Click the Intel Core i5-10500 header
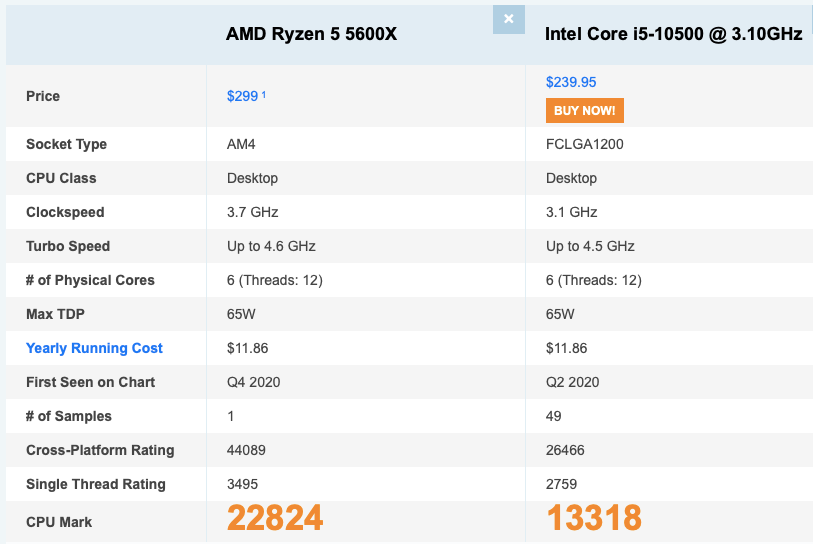The image size is (813, 544). click(x=673, y=34)
